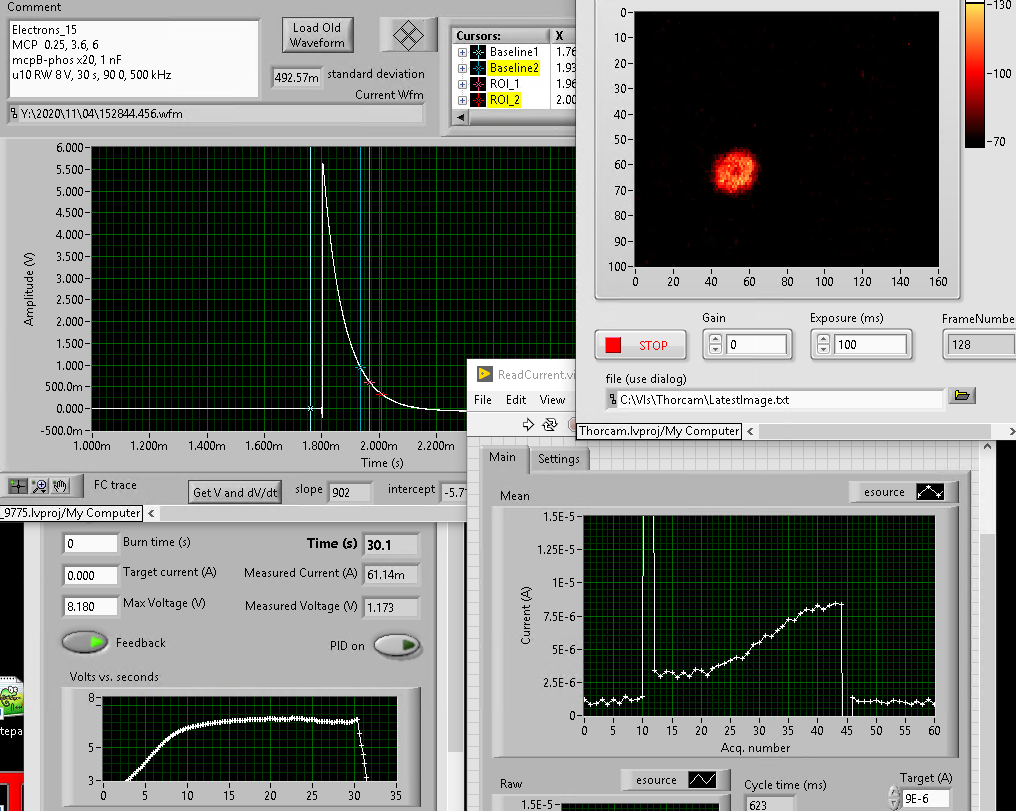Click the Load Old Waveform button

(317, 35)
